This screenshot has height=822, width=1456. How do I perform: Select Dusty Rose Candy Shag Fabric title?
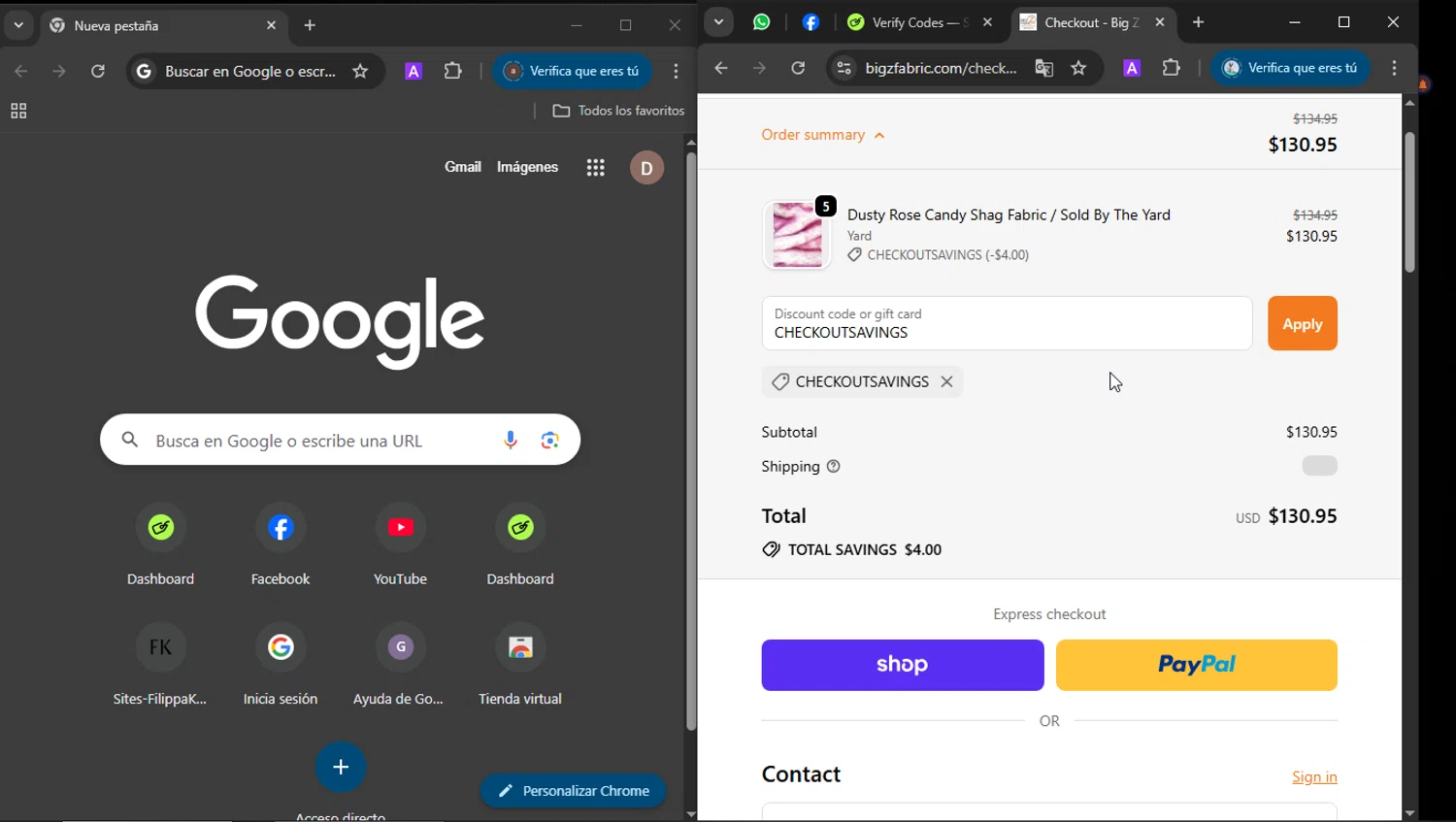coord(1009,214)
